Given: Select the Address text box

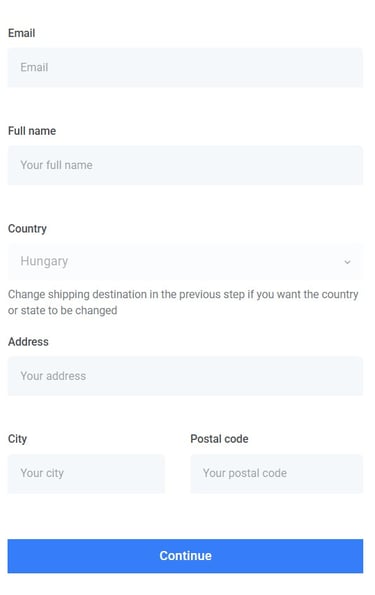Looking at the screenshot, I should [x=185, y=376].
